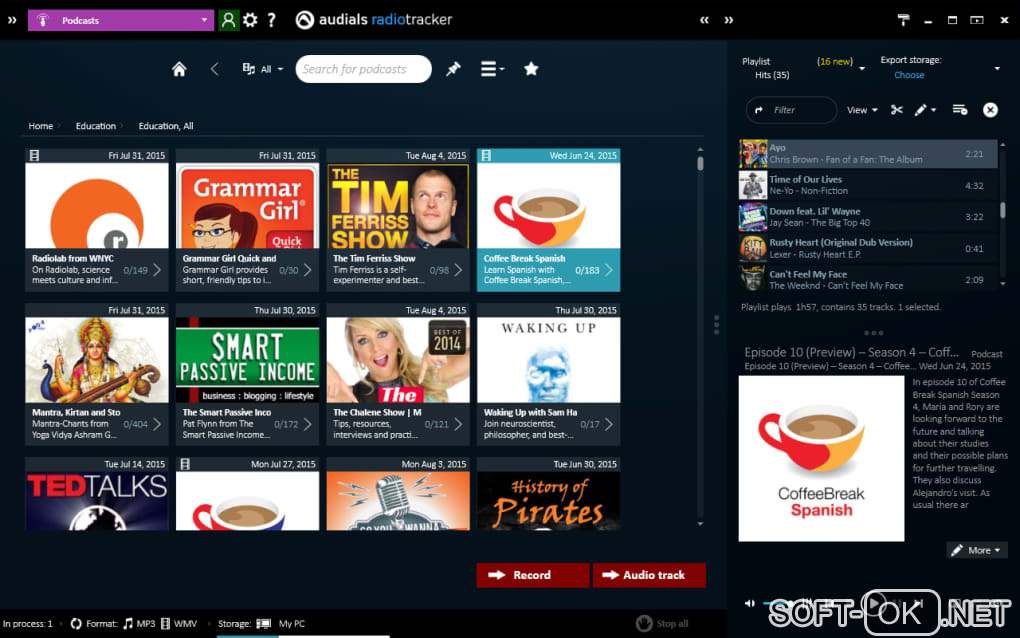Image resolution: width=1020 pixels, height=638 pixels.
Task: Select the Mantra, Kirtan podcast thumbnail
Action: click(x=97, y=360)
